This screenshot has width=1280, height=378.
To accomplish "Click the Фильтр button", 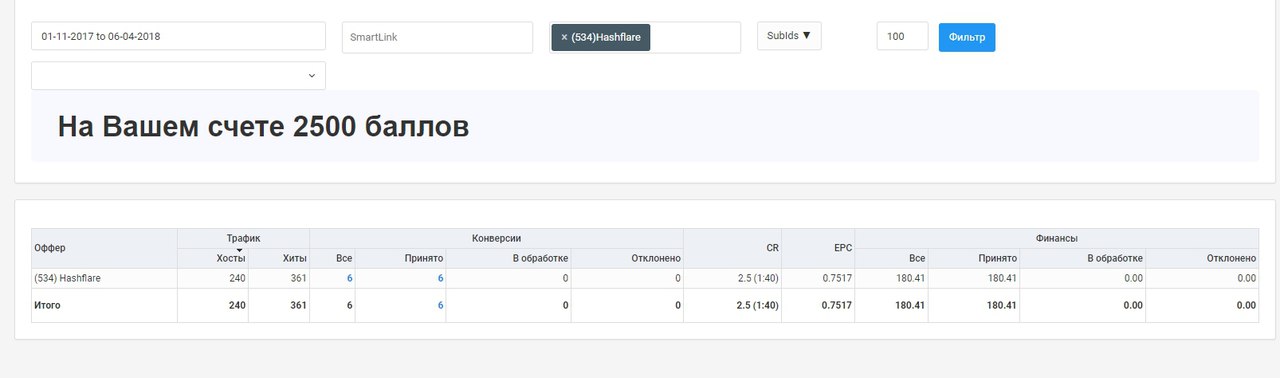I will [x=966, y=37].
